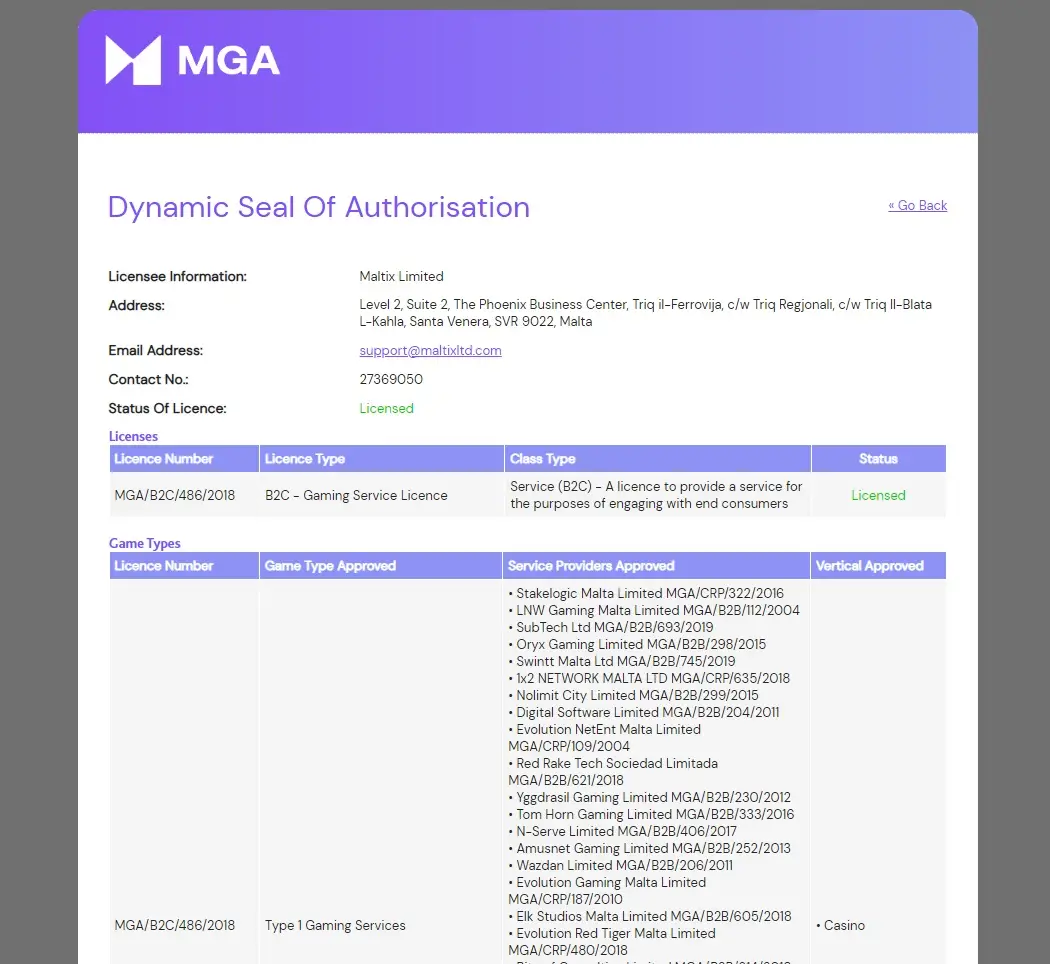Click the Licence Type column header

tap(382, 459)
